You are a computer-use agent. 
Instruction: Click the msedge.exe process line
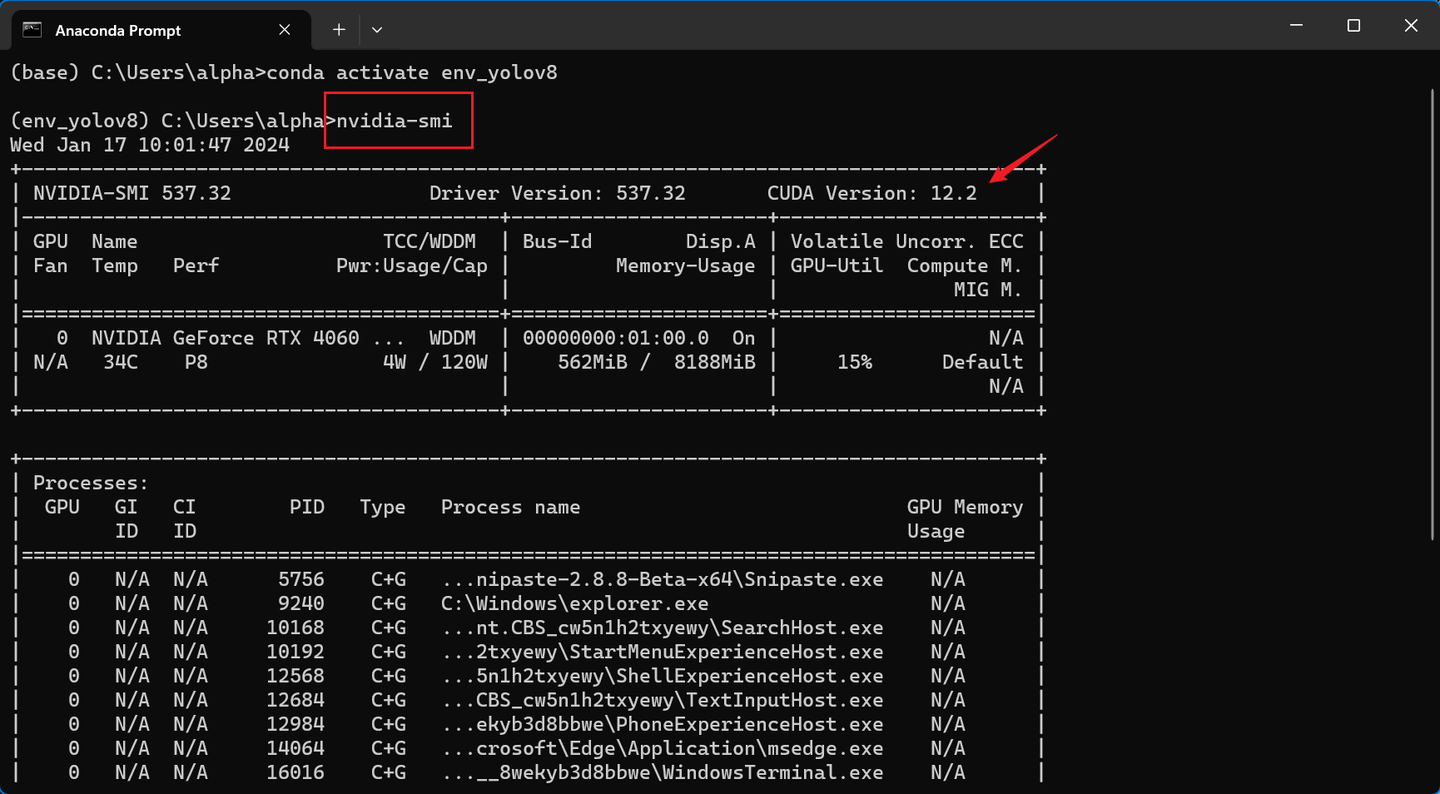click(x=662, y=748)
